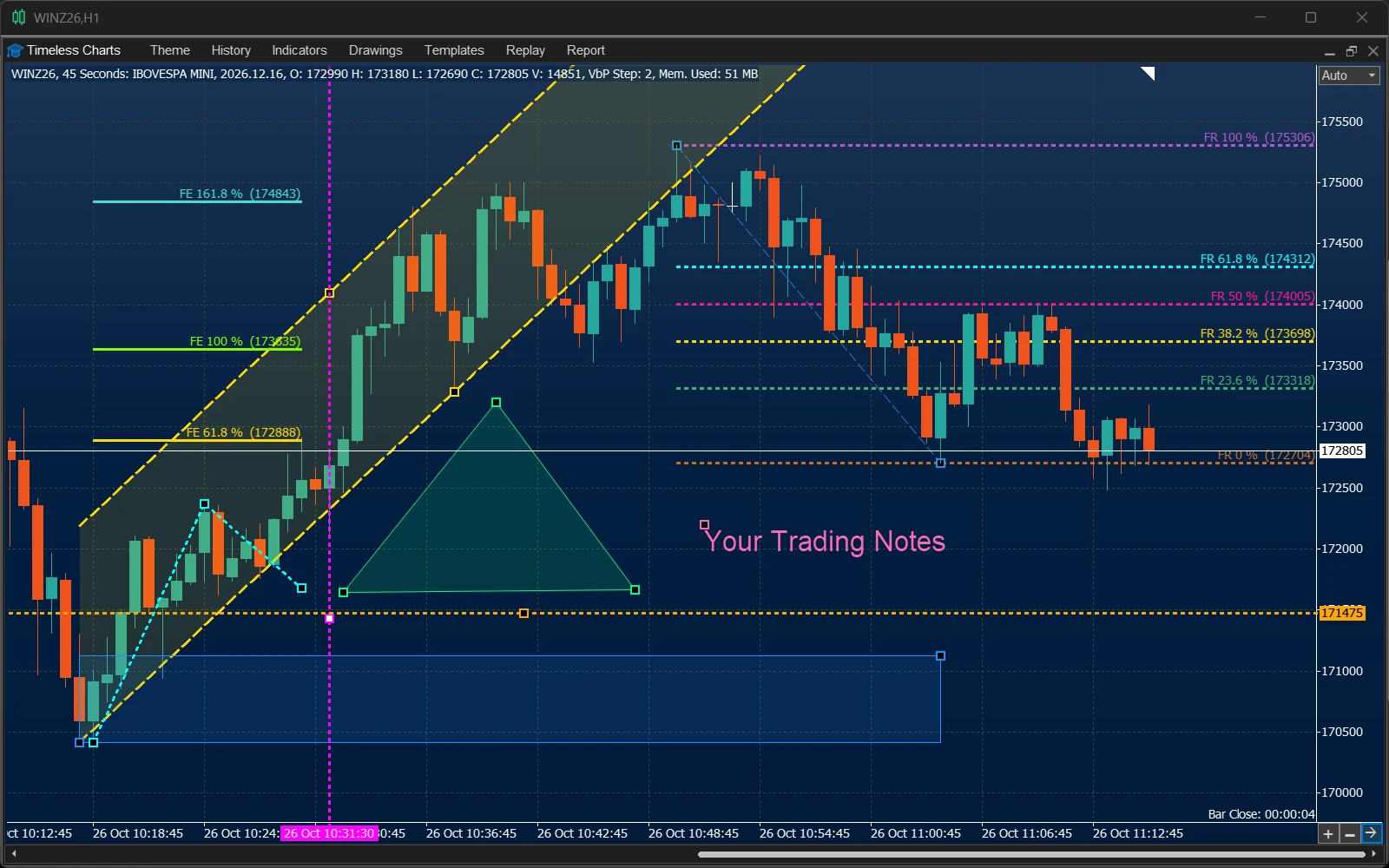The image size is (1389, 868).
Task: Open the Templates menu
Action: pyautogui.click(x=454, y=50)
